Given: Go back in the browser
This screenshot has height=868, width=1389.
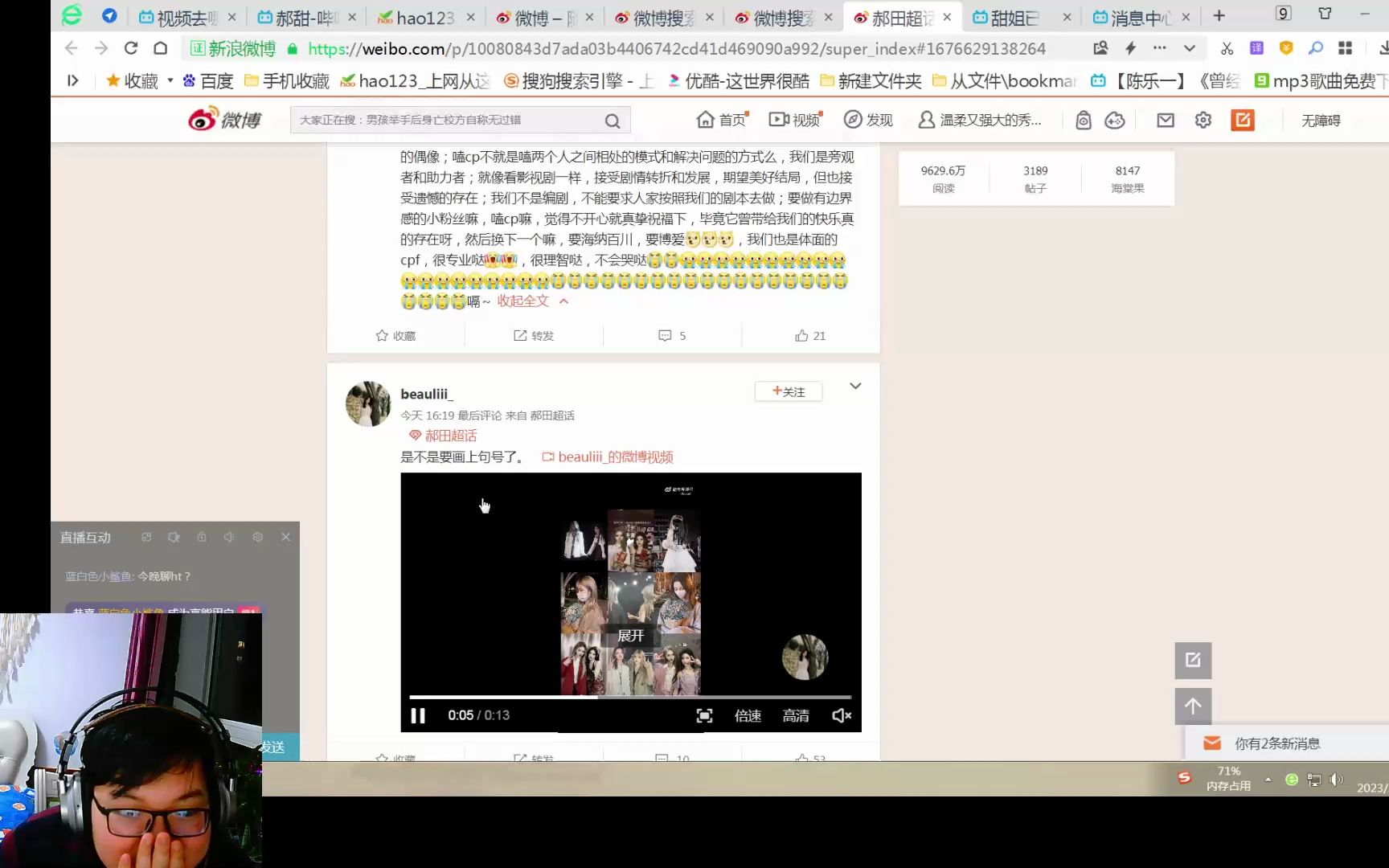Looking at the screenshot, I should pos(71,48).
